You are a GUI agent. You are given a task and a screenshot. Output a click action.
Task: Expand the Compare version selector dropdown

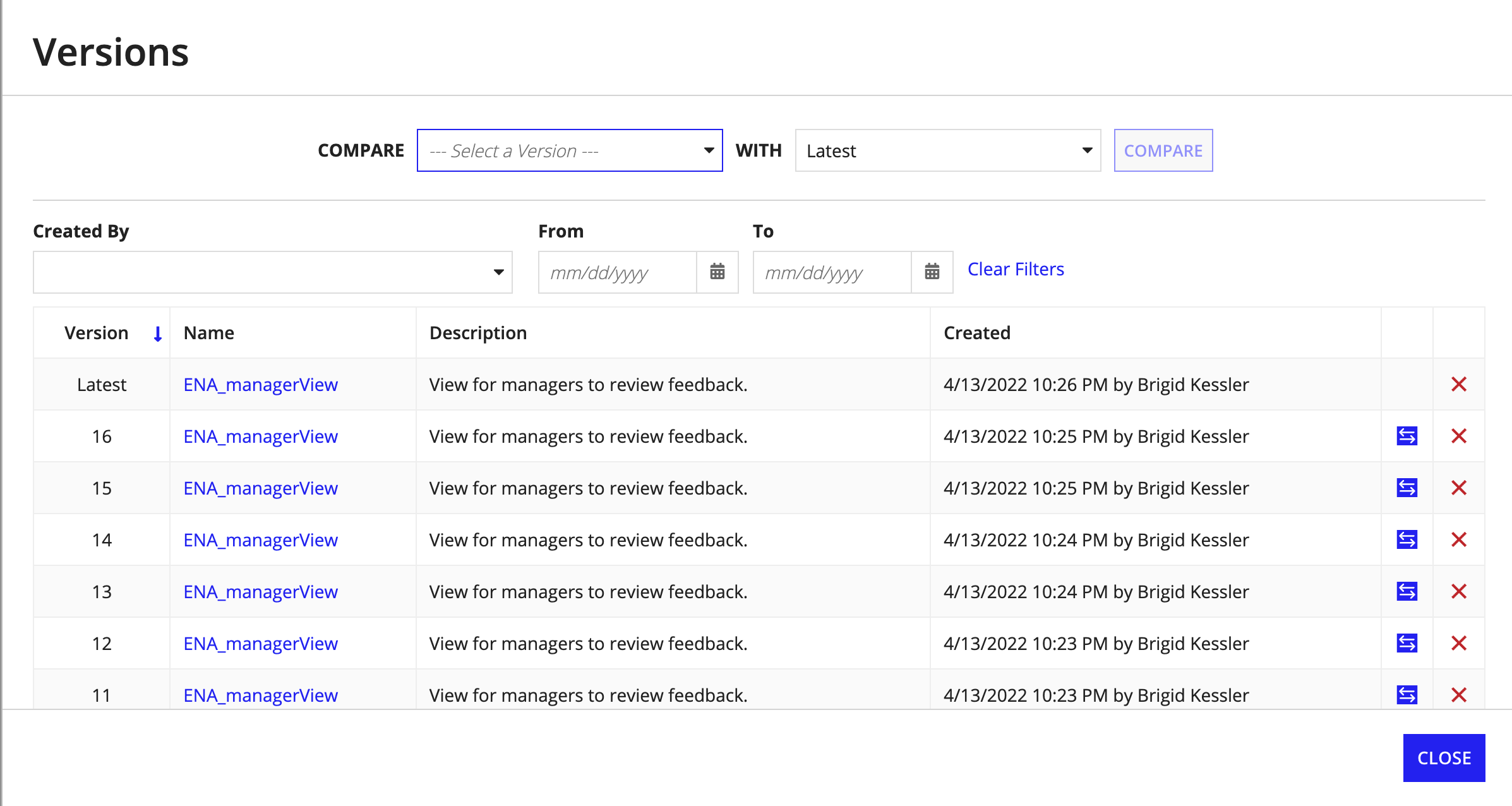coord(570,150)
